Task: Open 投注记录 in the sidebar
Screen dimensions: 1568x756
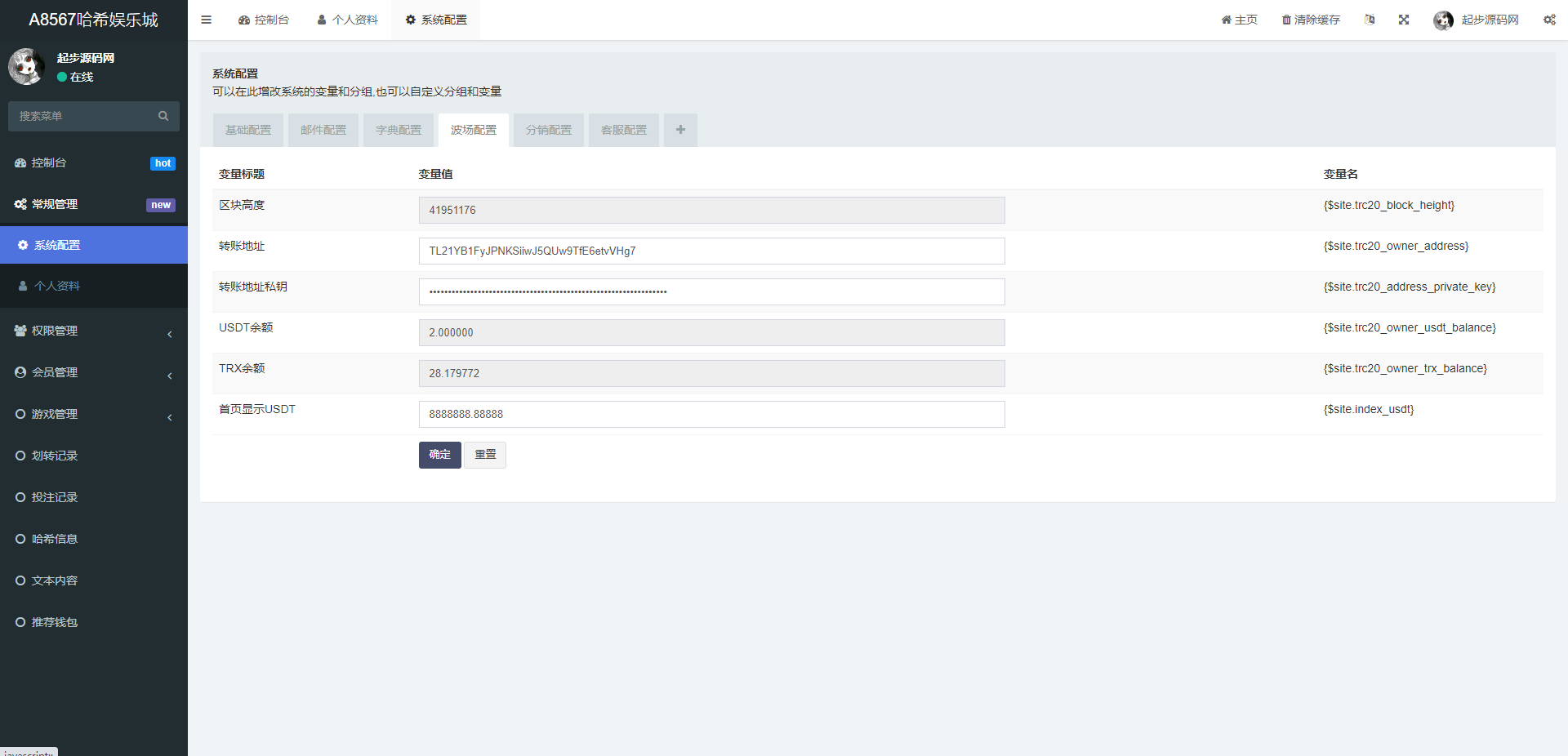Action: [94, 497]
